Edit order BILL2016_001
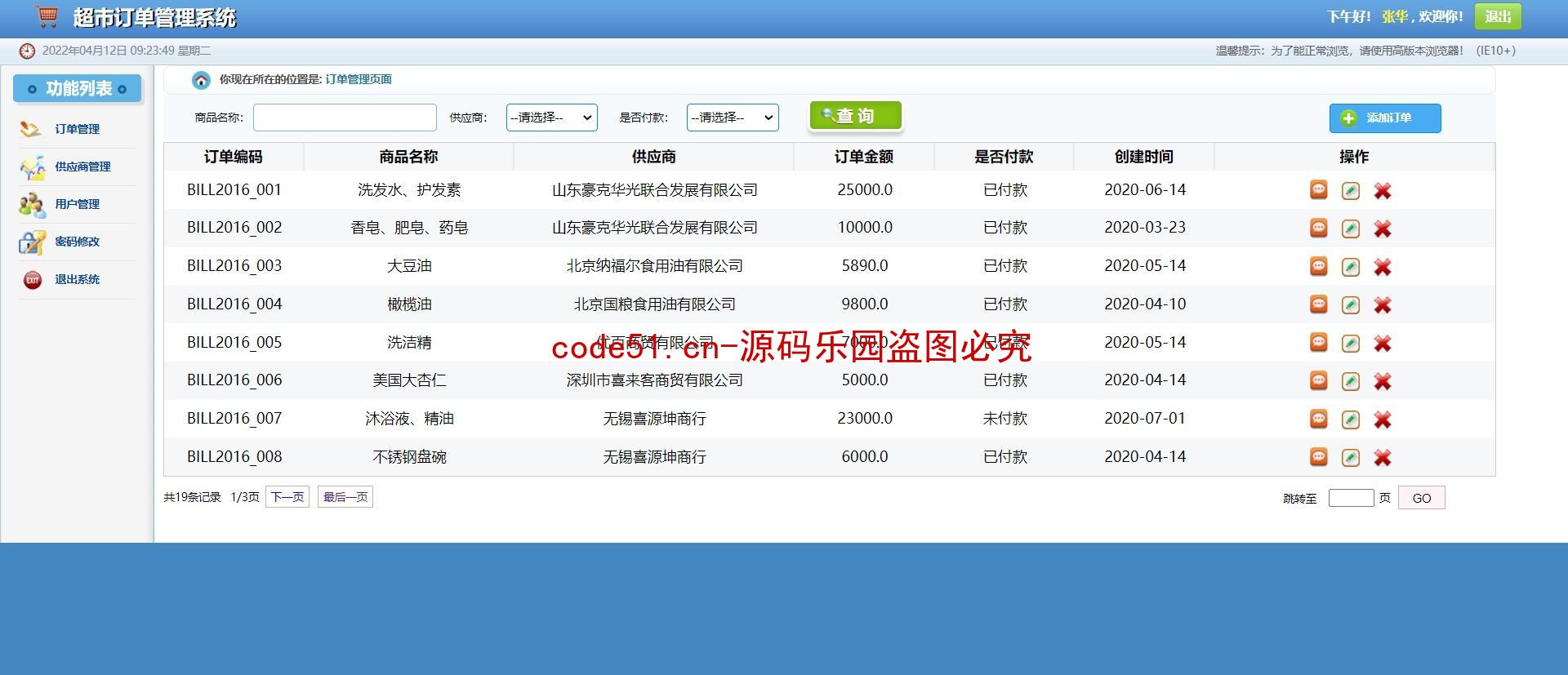This screenshot has width=1568, height=675. pyautogui.click(x=1351, y=191)
